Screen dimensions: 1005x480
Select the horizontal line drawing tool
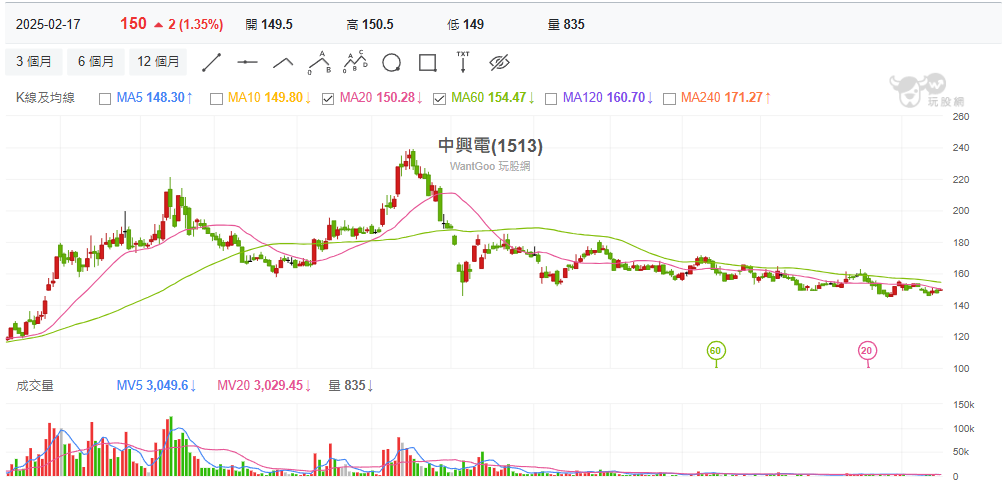[247, 62]
